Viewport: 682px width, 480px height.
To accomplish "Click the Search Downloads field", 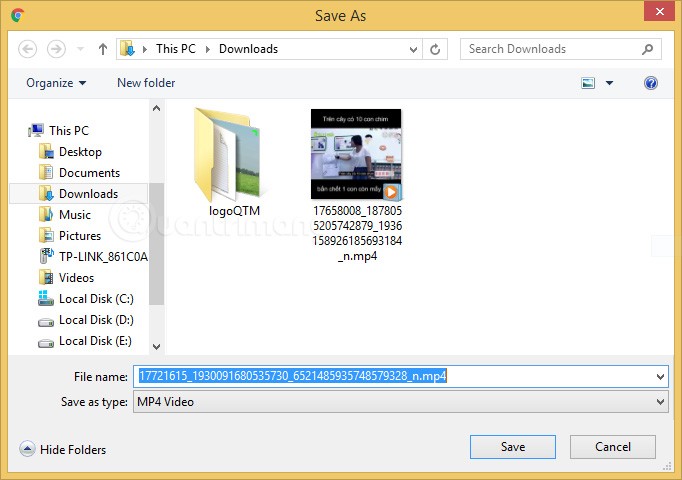I will pyautogui.click(x=550, y=49).
